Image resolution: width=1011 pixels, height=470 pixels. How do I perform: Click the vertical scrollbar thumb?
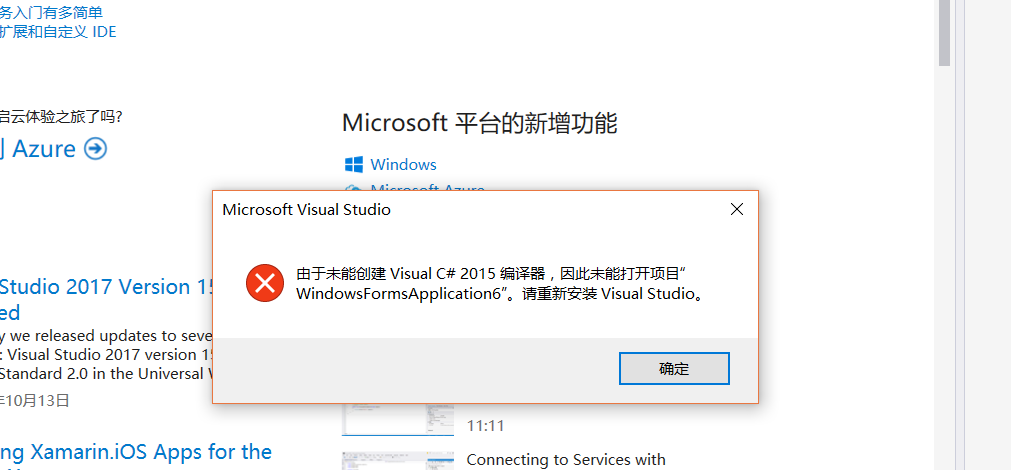[944, 33]
